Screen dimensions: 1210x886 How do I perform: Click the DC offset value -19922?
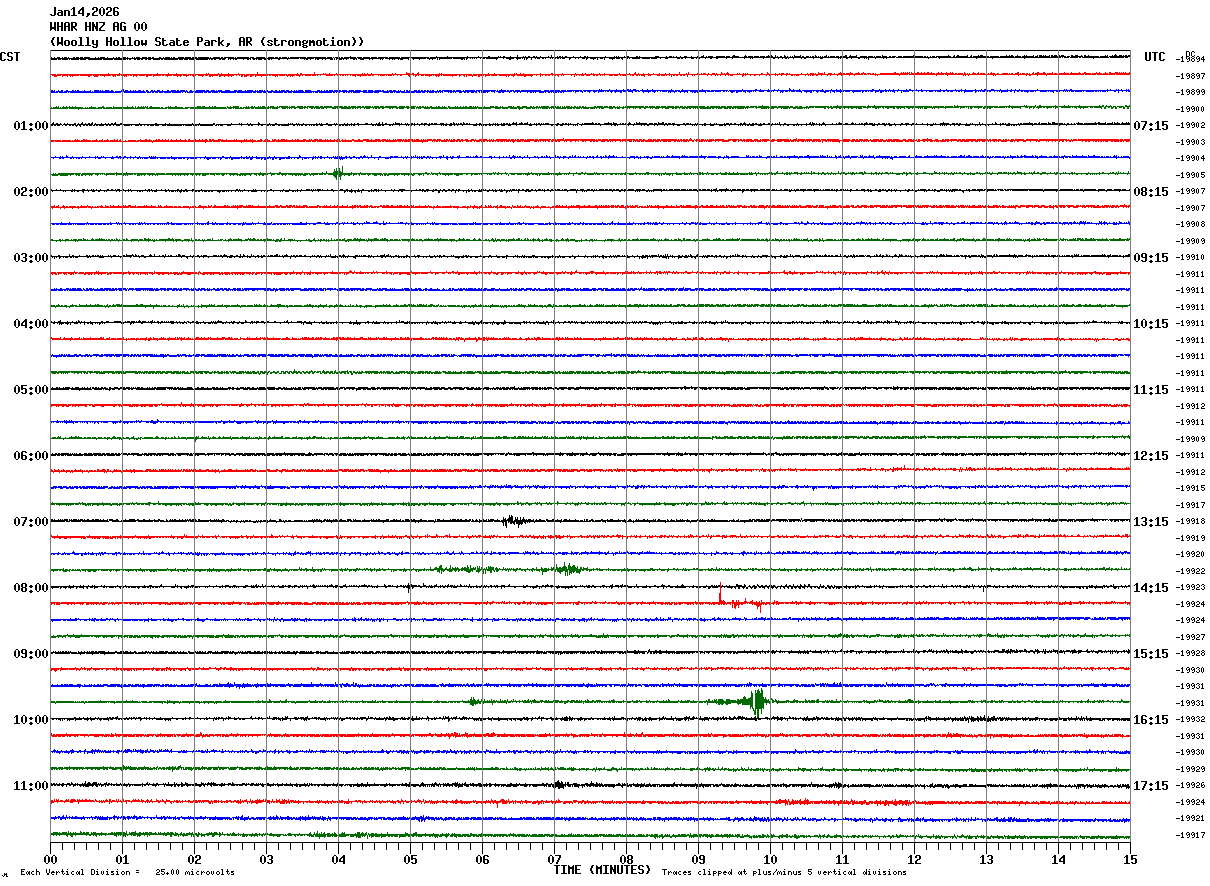point(1190,571)
